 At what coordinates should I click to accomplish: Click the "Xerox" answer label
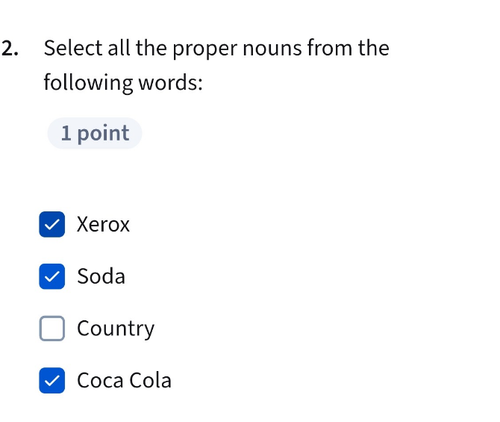coord(103,224)
